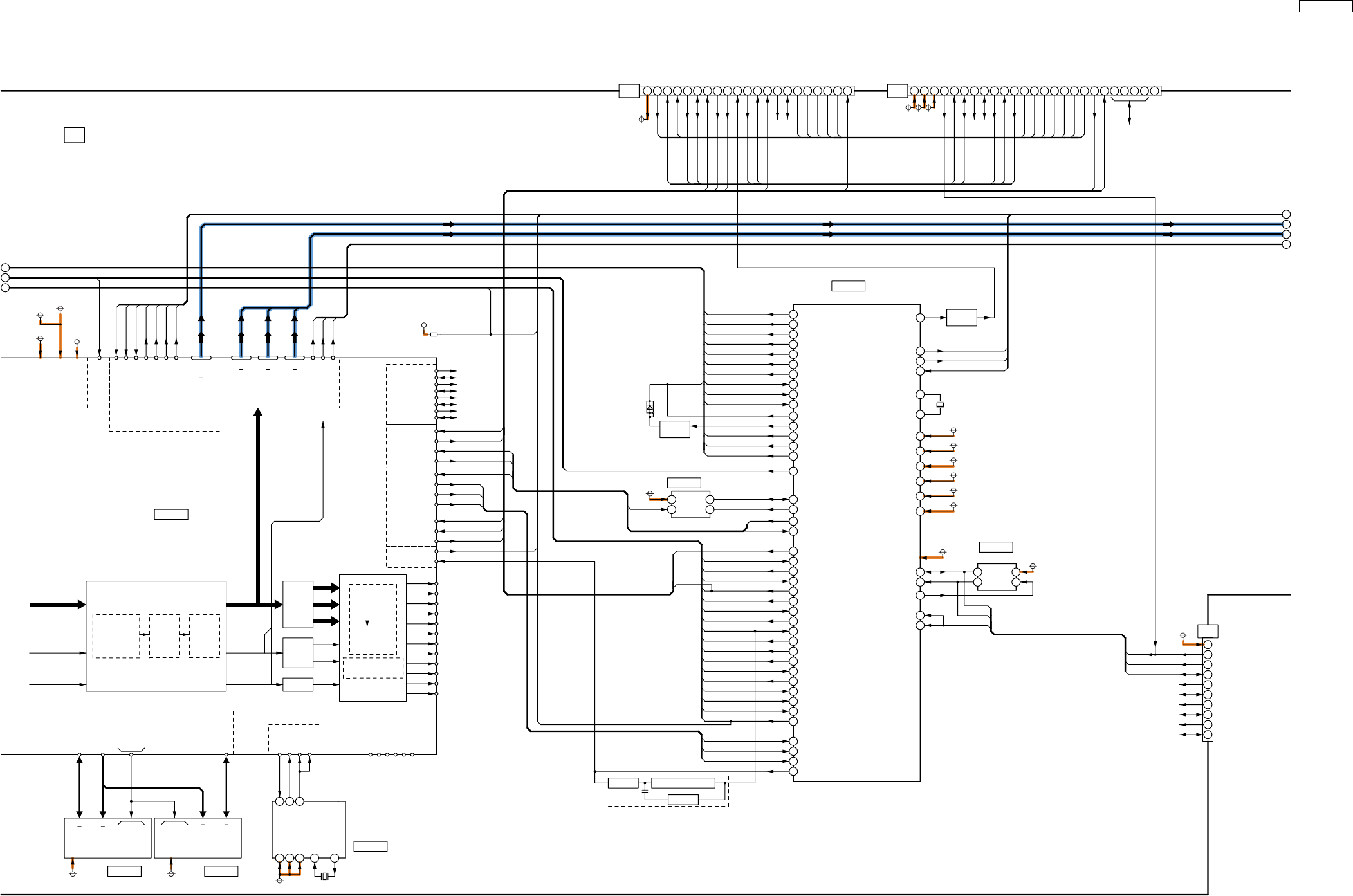
Task: Click the small resistor symbol near the orange wire
Action: tap(434, 334)
